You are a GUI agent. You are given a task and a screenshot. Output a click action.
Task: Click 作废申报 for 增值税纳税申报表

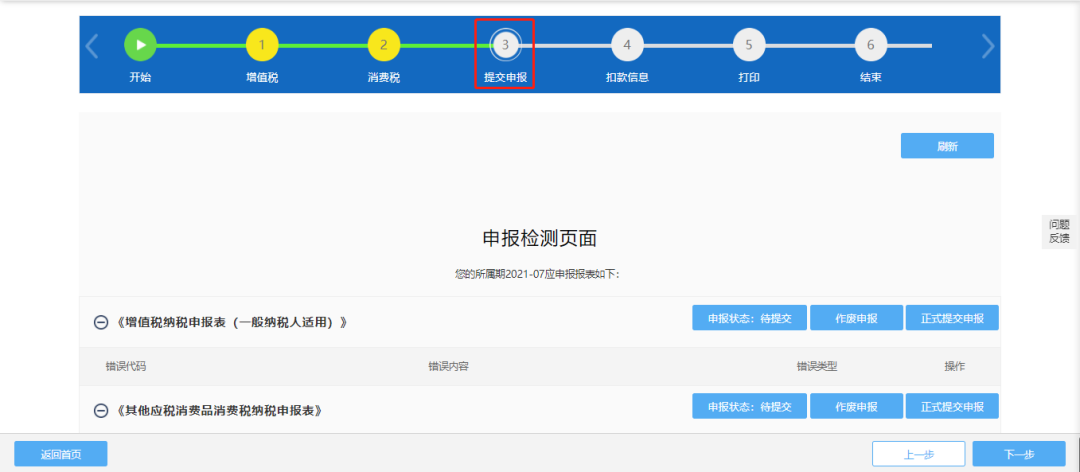pyautogui.click(x=856, y=318)
